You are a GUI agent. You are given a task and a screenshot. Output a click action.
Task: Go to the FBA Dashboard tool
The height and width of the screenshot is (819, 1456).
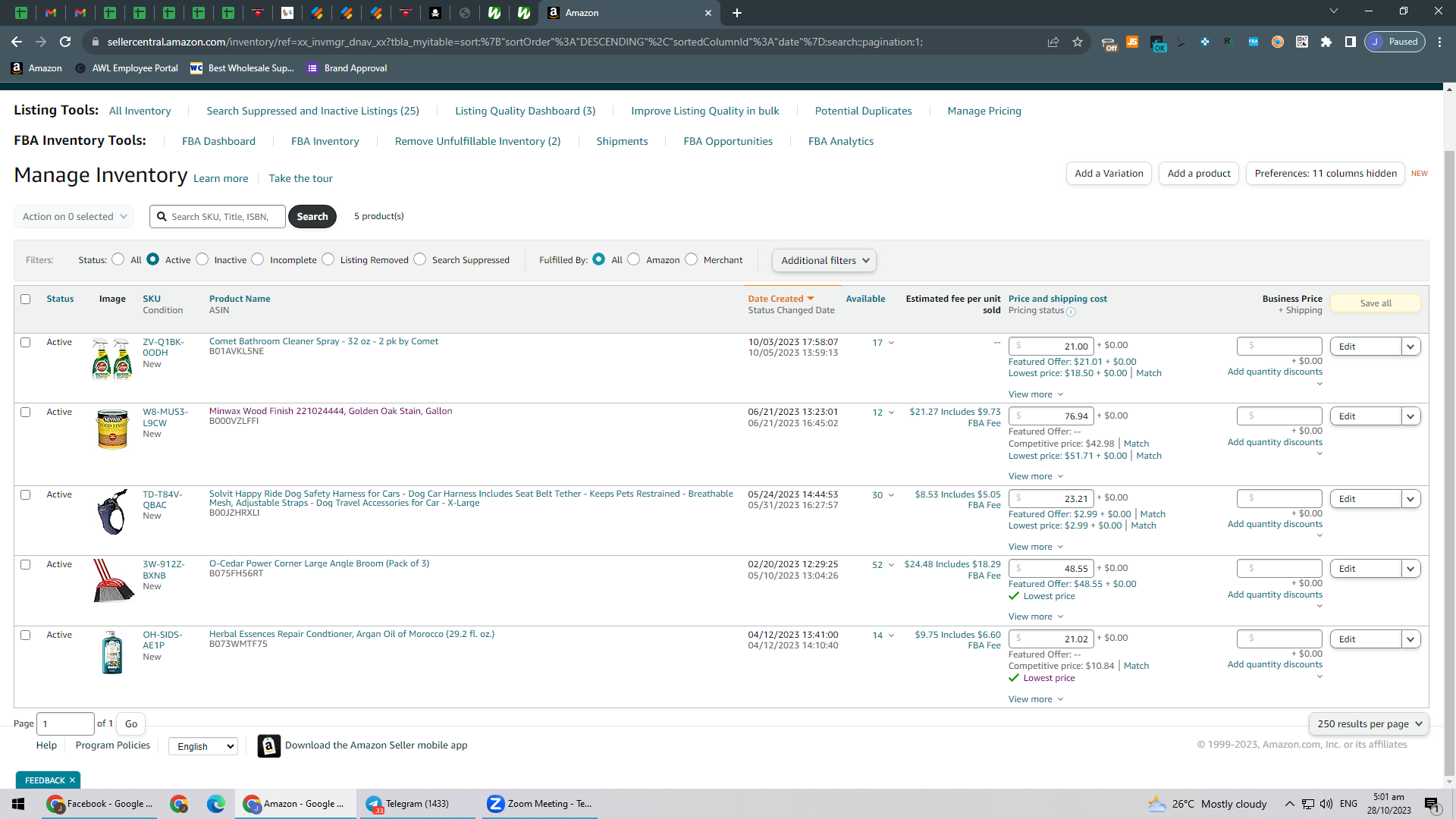click(x=218, y=141)
